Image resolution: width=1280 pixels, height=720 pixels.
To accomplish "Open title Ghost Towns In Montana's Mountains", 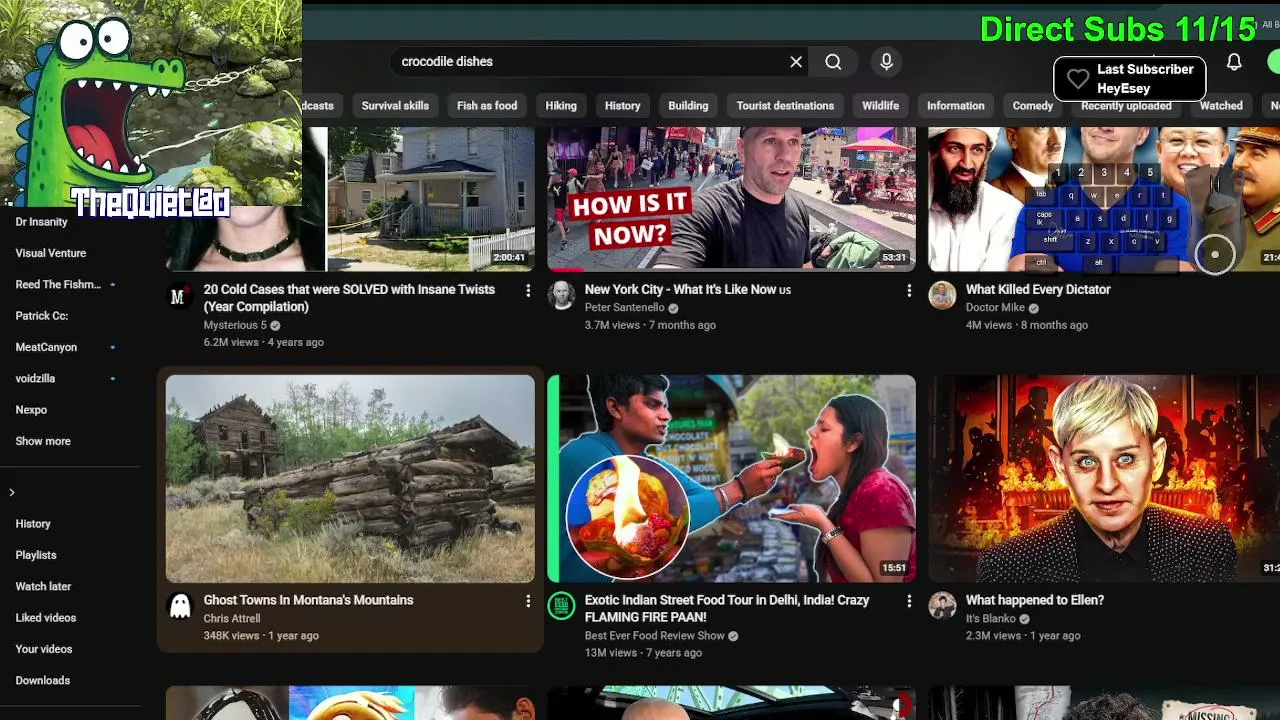I will 308,601.
